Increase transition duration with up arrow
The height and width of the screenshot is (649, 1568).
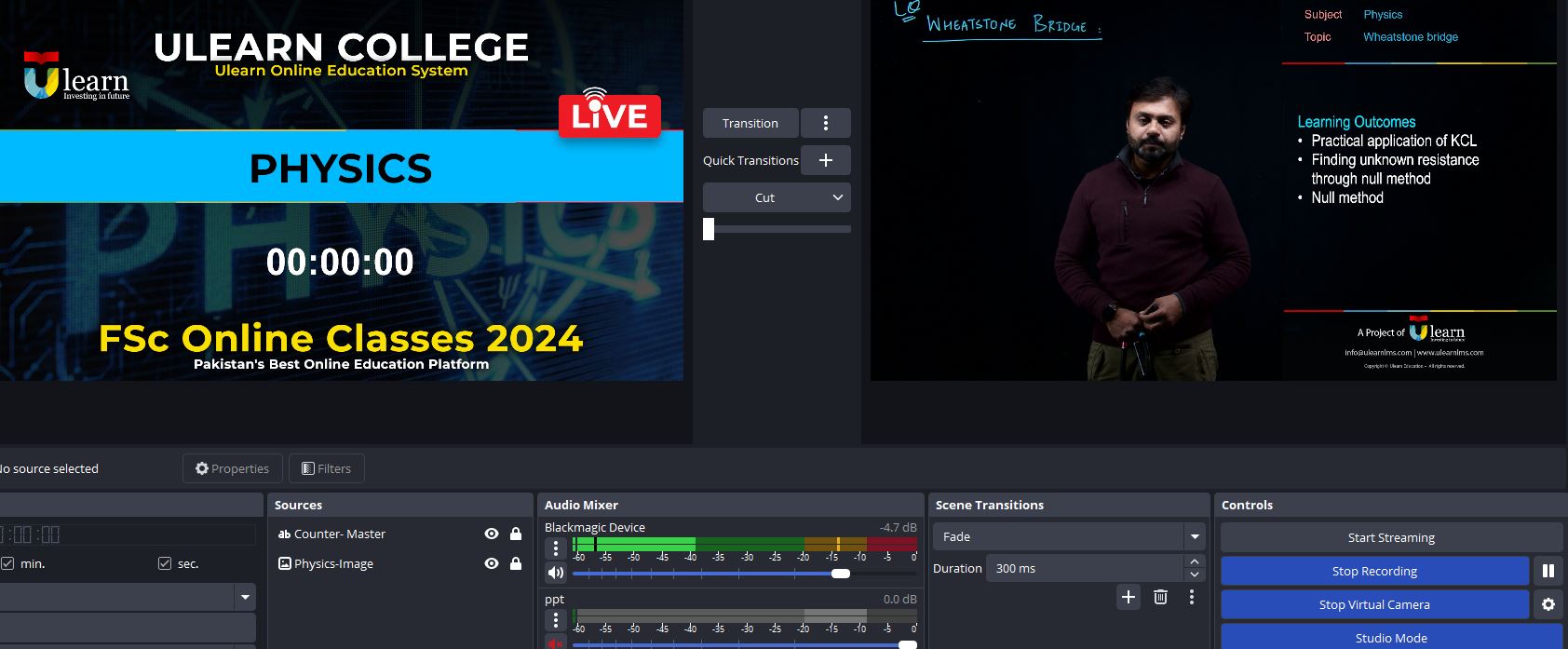click(x=1194, y=561)
